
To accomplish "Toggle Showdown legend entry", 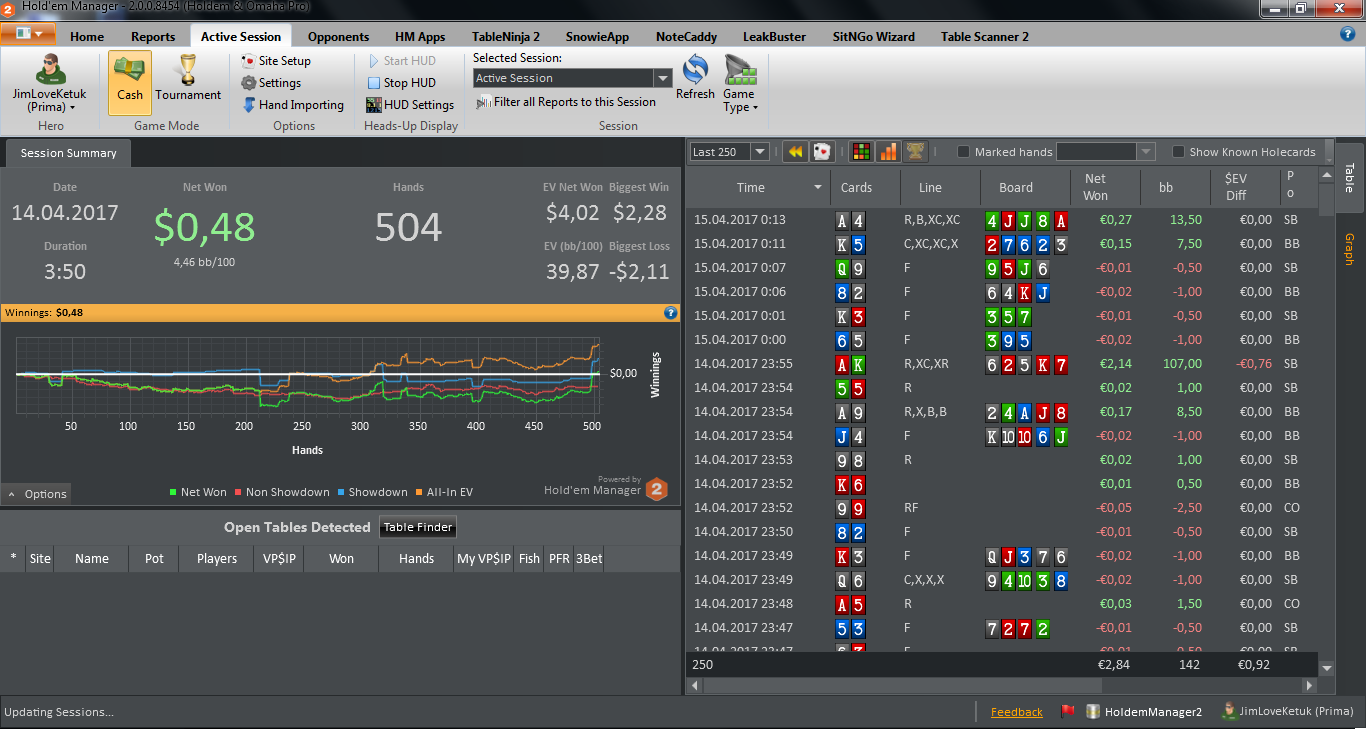I will (371, 492).
